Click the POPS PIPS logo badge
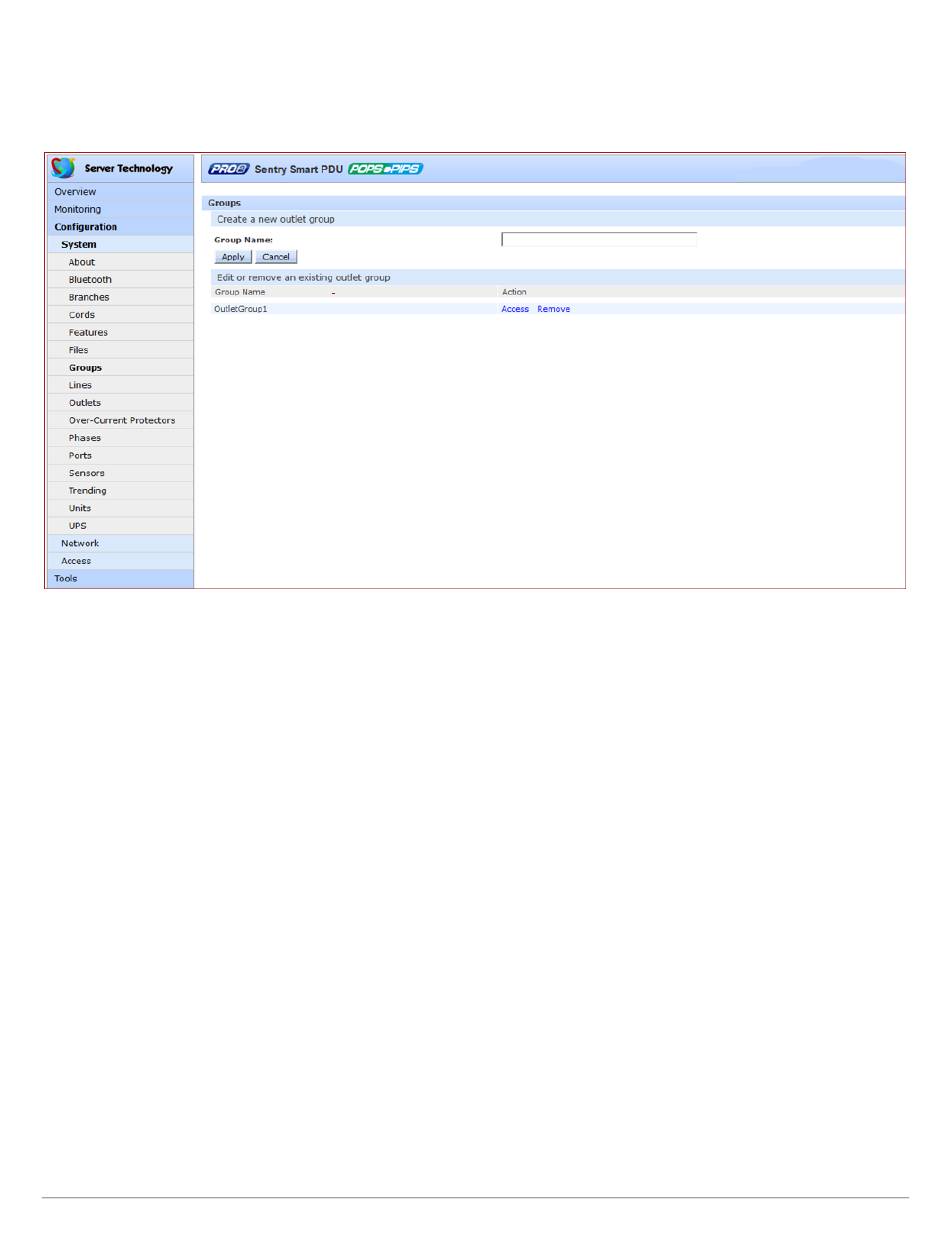The height and width of the screenshot is (1254, 950). pos(386,169)
